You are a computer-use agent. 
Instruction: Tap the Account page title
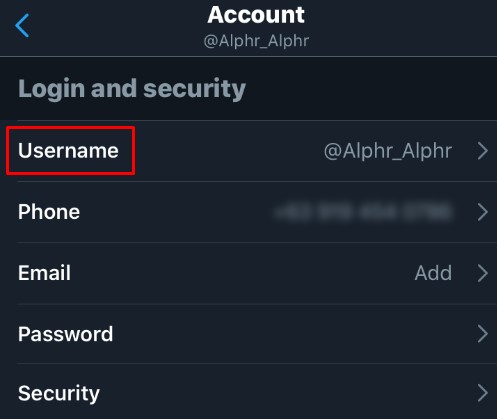click(x=256, y=15)
